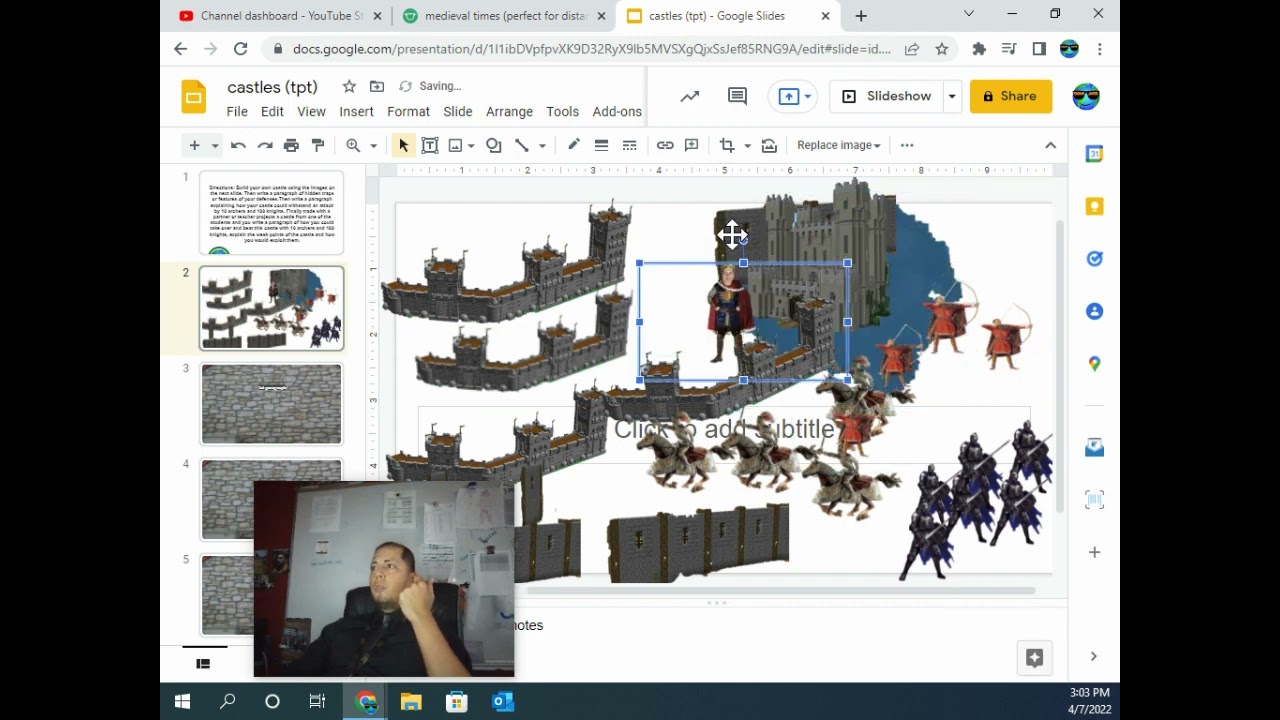Open the Line type dropdown arrow
Viewport: 1280px width, 720px height.
[542, 146]
